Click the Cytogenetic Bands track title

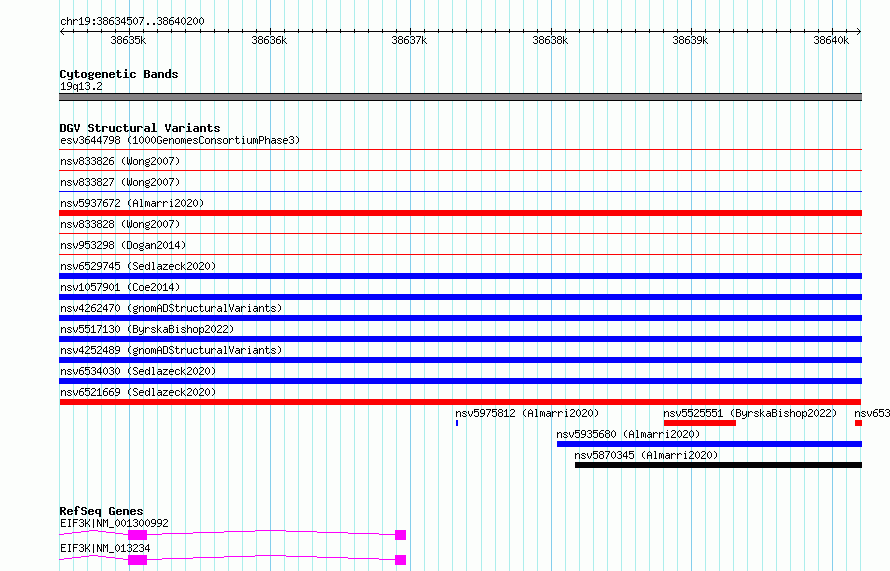point(119,74)
